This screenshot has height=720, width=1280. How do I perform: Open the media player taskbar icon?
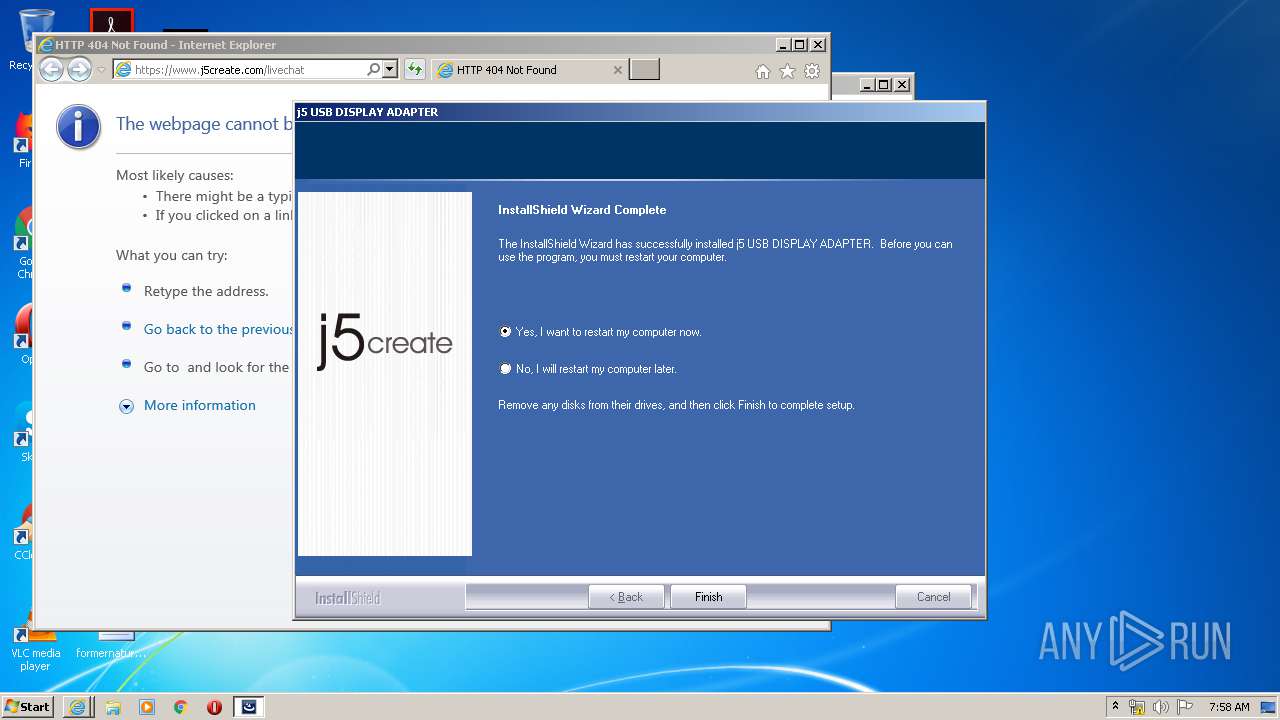pos(146,707)
